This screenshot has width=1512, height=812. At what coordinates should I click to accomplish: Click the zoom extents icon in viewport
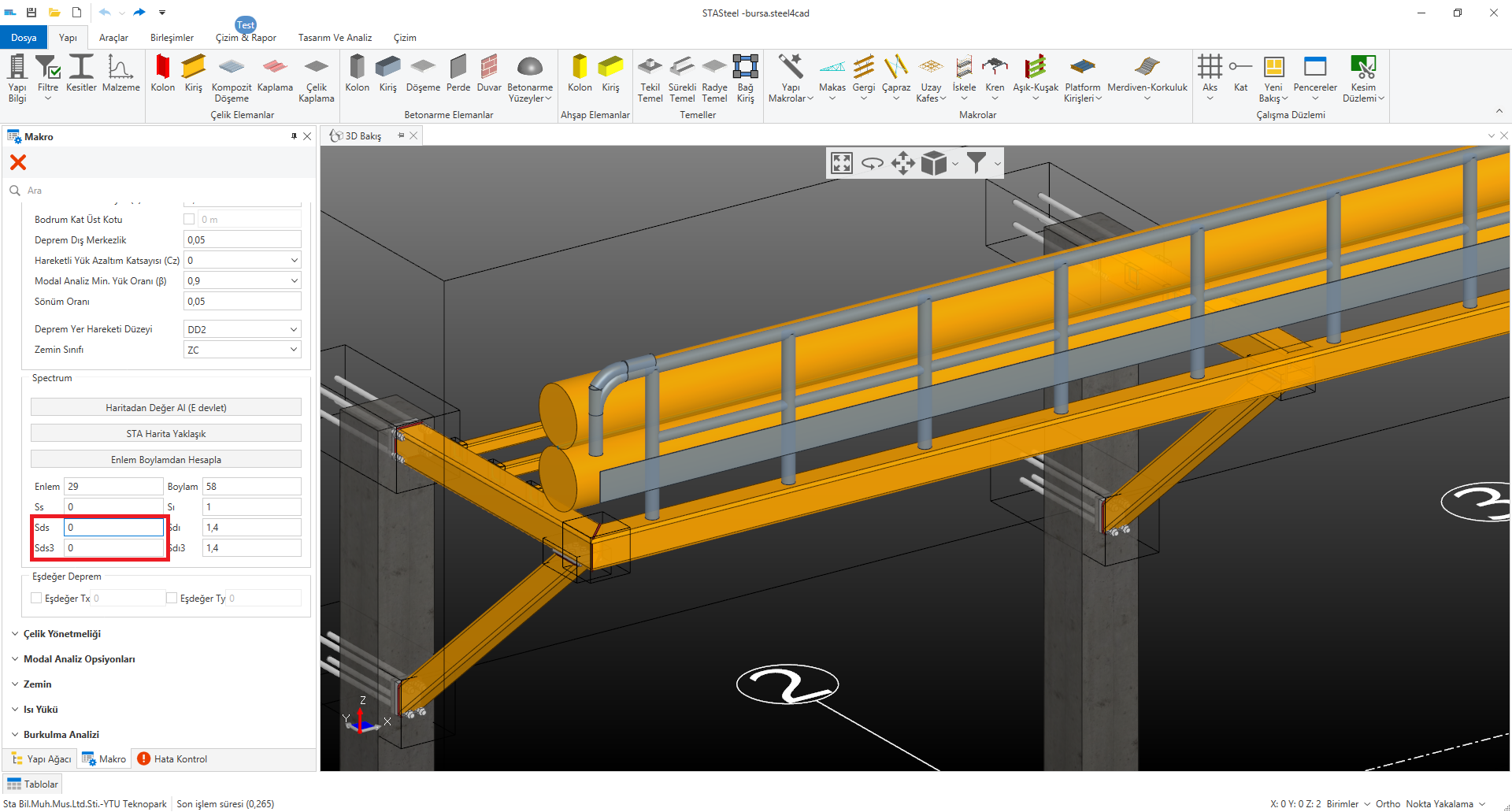[x=842, y=163]
